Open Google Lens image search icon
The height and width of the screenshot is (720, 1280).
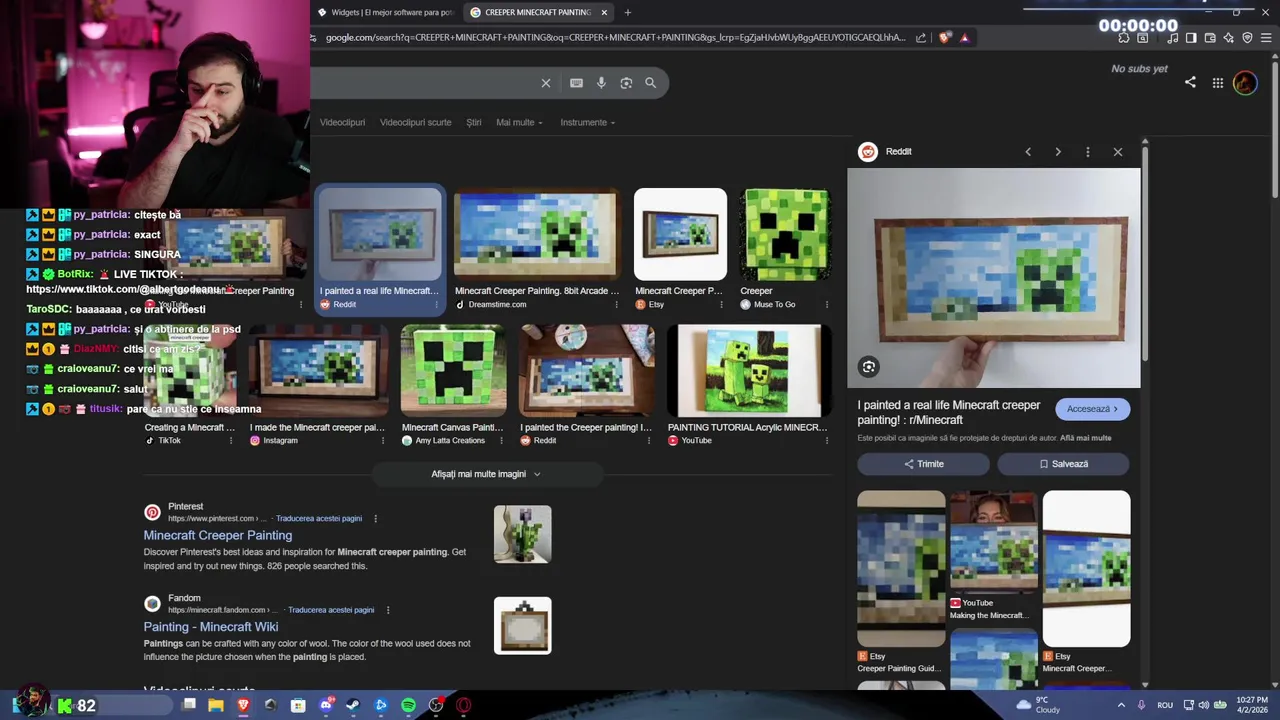626,83
